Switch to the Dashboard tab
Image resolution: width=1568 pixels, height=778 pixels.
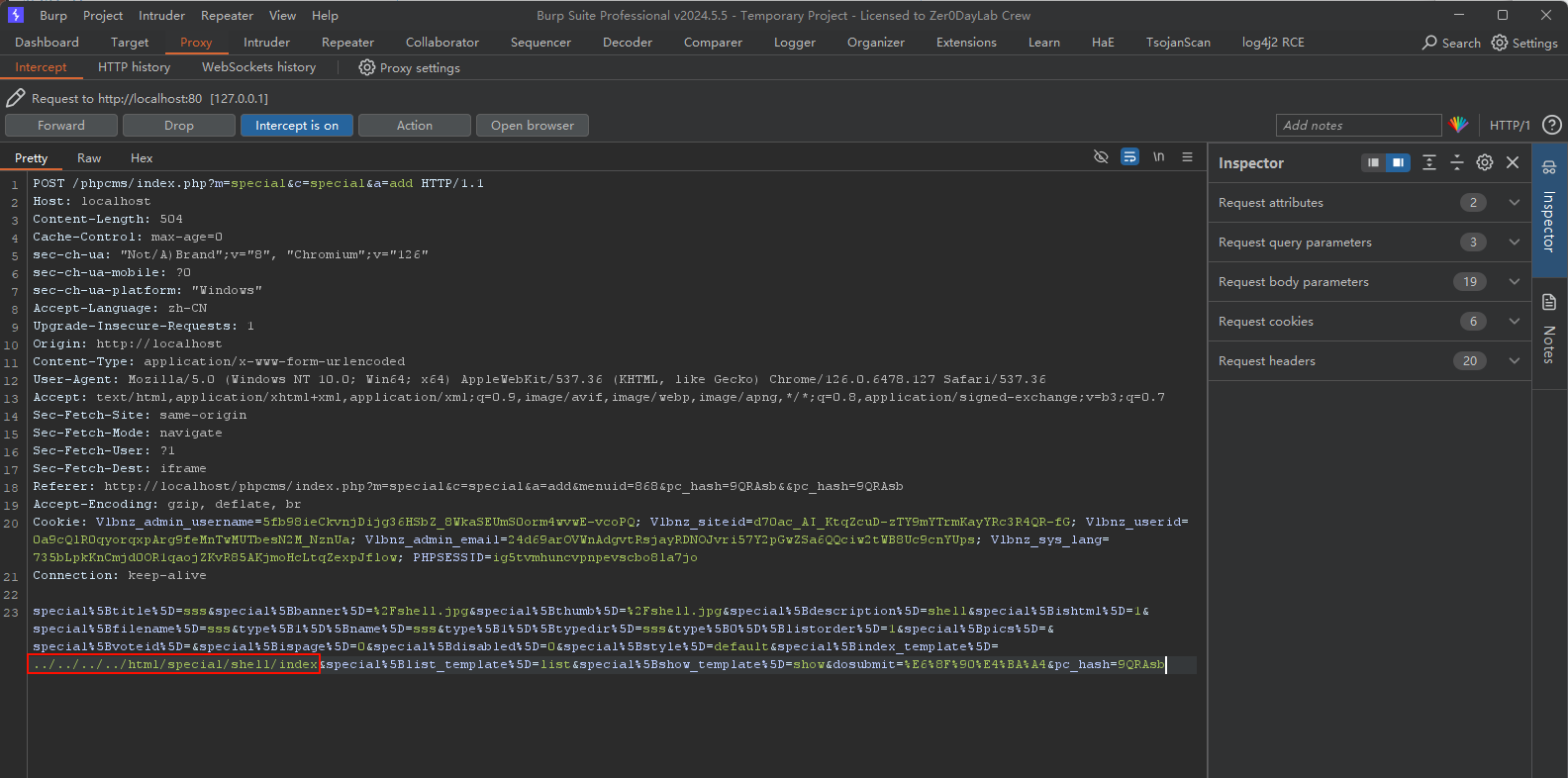coord(47,43)
